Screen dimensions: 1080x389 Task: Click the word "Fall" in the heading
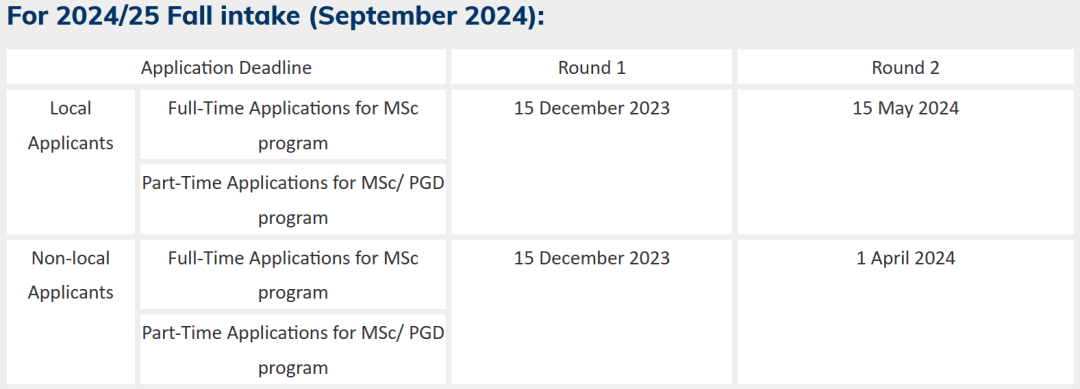pyautogui.click(x=194, y=18)
